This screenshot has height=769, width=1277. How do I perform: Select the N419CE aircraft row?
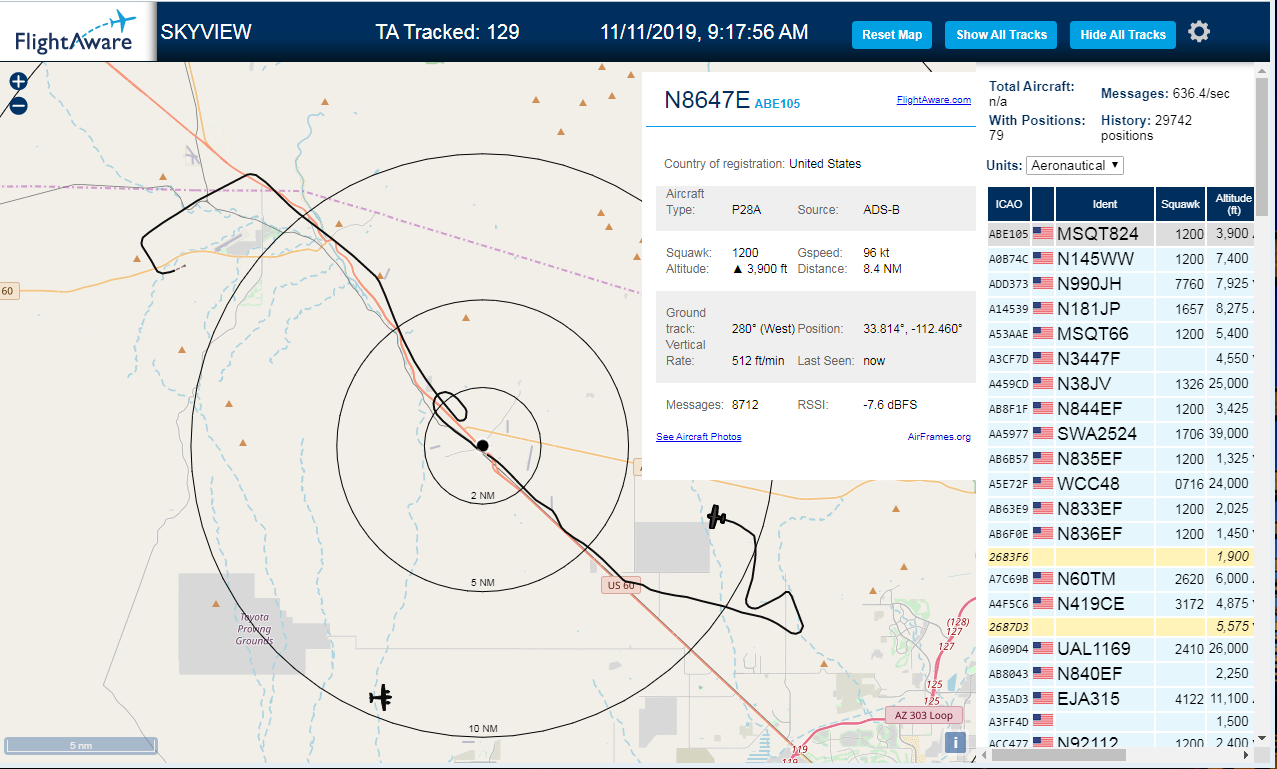1120,604
